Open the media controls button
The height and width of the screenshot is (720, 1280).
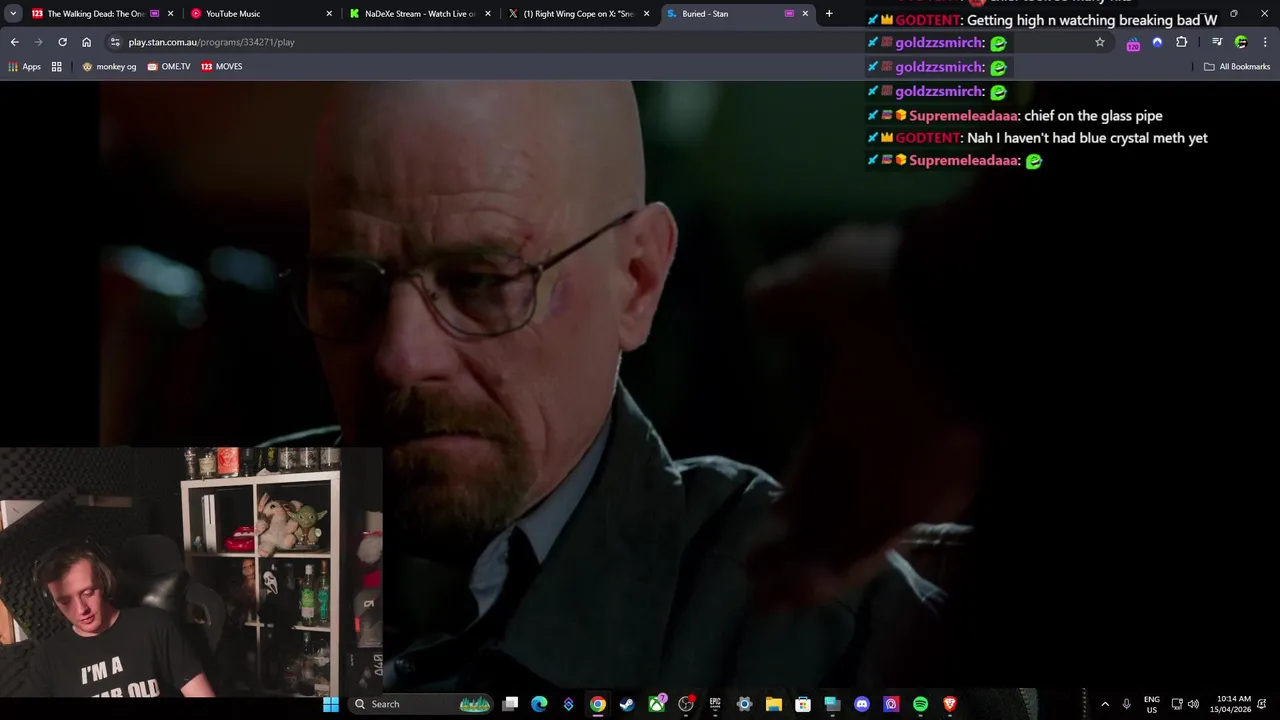point(1217,42)
